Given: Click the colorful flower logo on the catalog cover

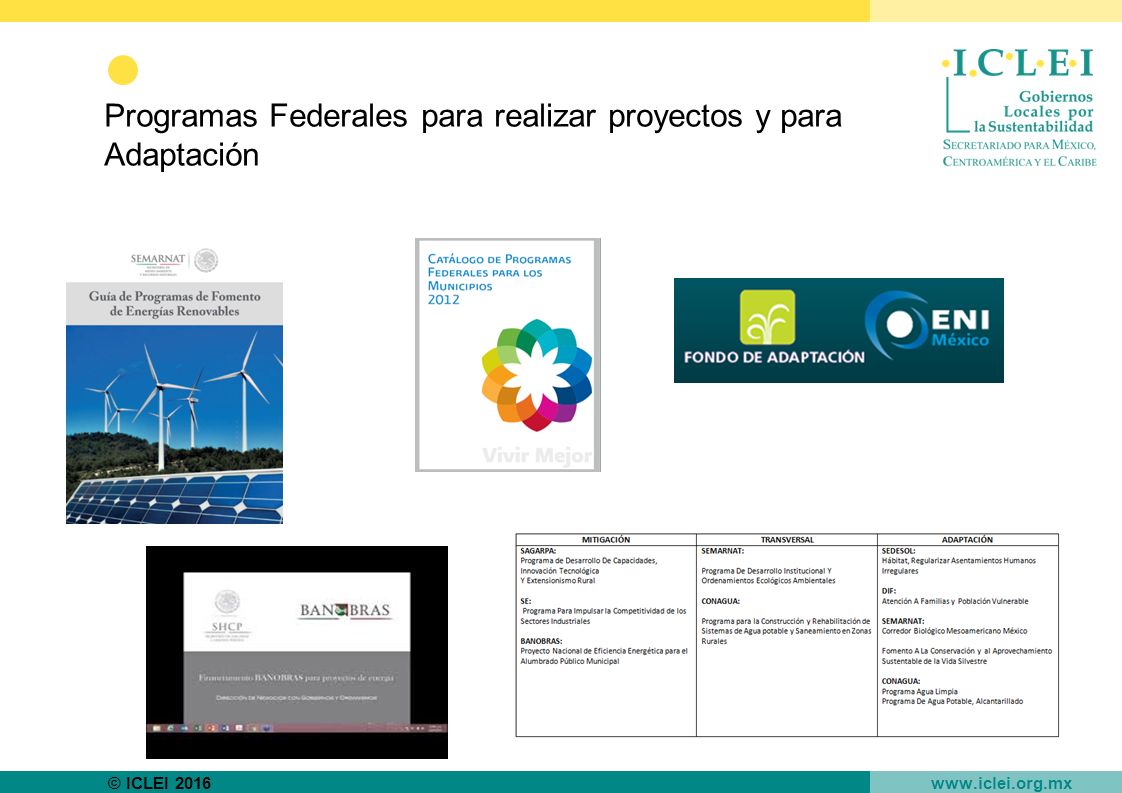Looking at the screenshot, I should [x=537, y=375].
